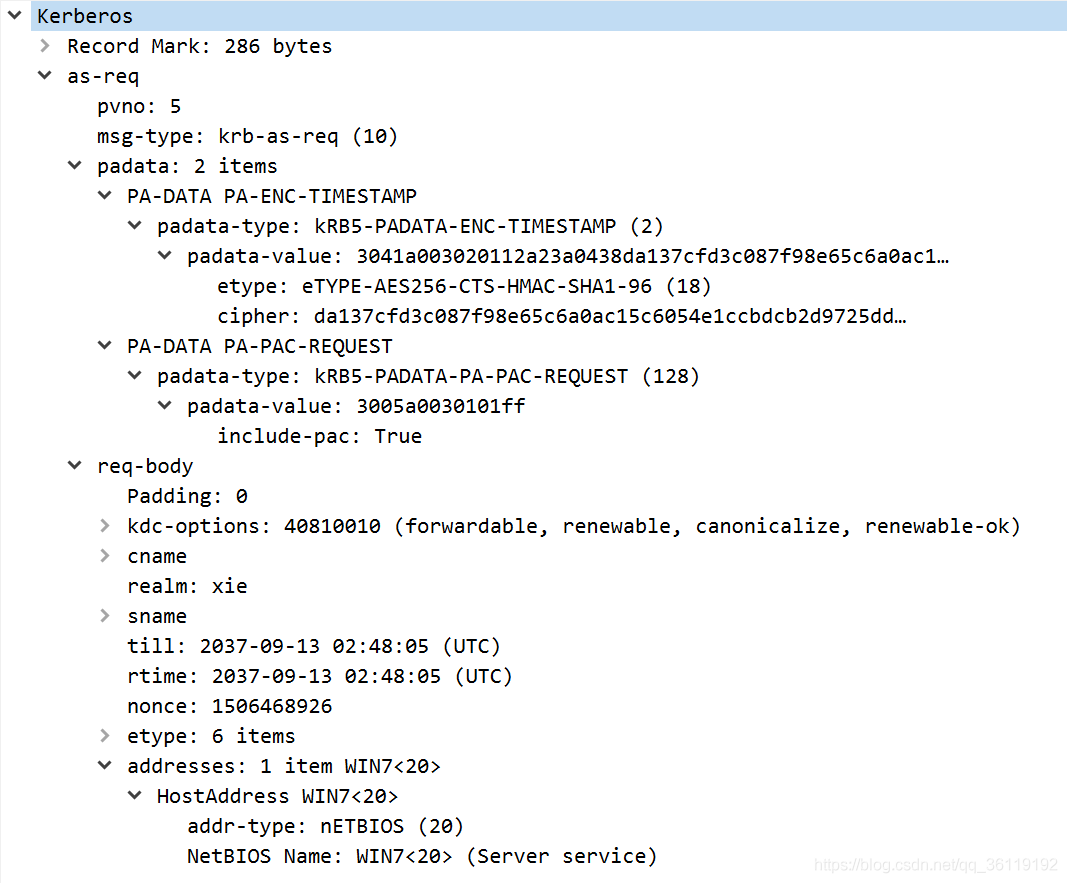
Task: Select the as-req row
Action: [103, 76]
